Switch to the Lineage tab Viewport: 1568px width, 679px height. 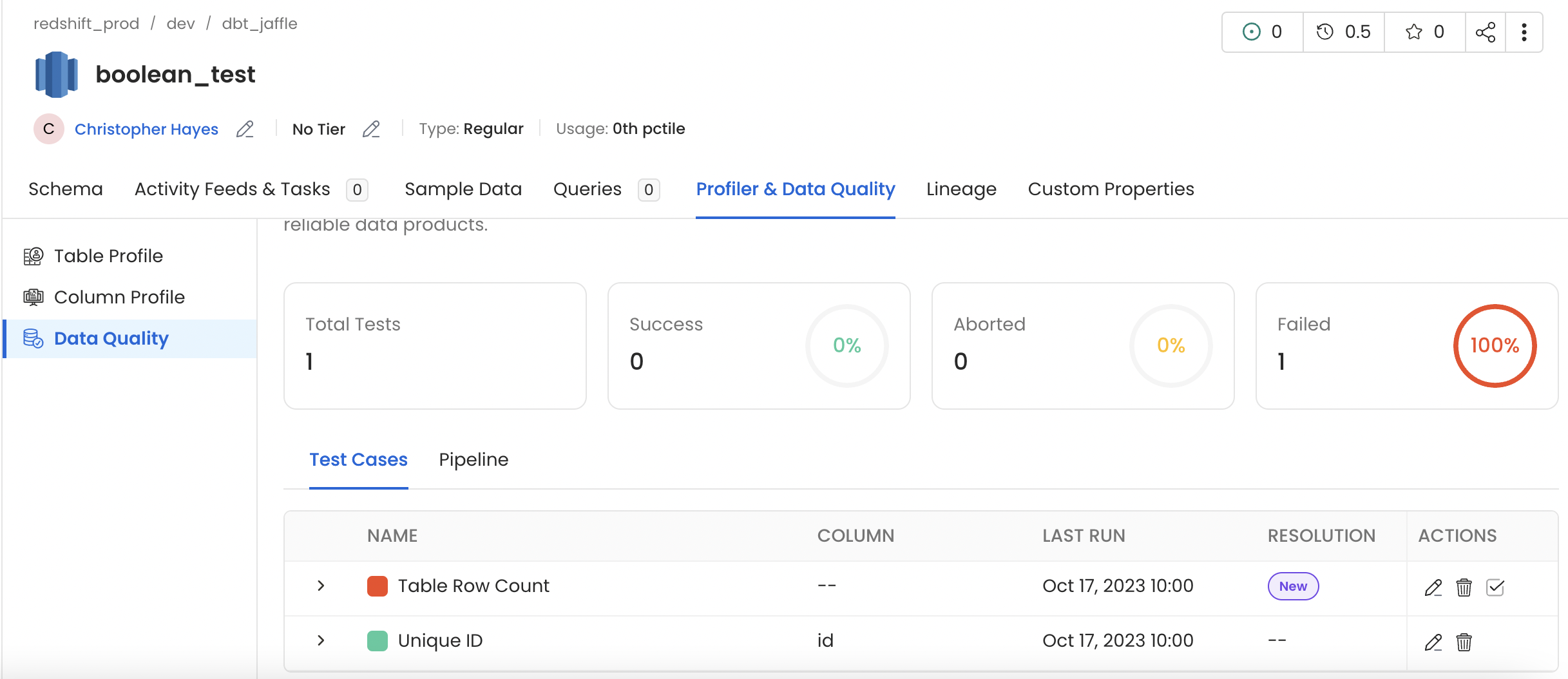point(961,189)
